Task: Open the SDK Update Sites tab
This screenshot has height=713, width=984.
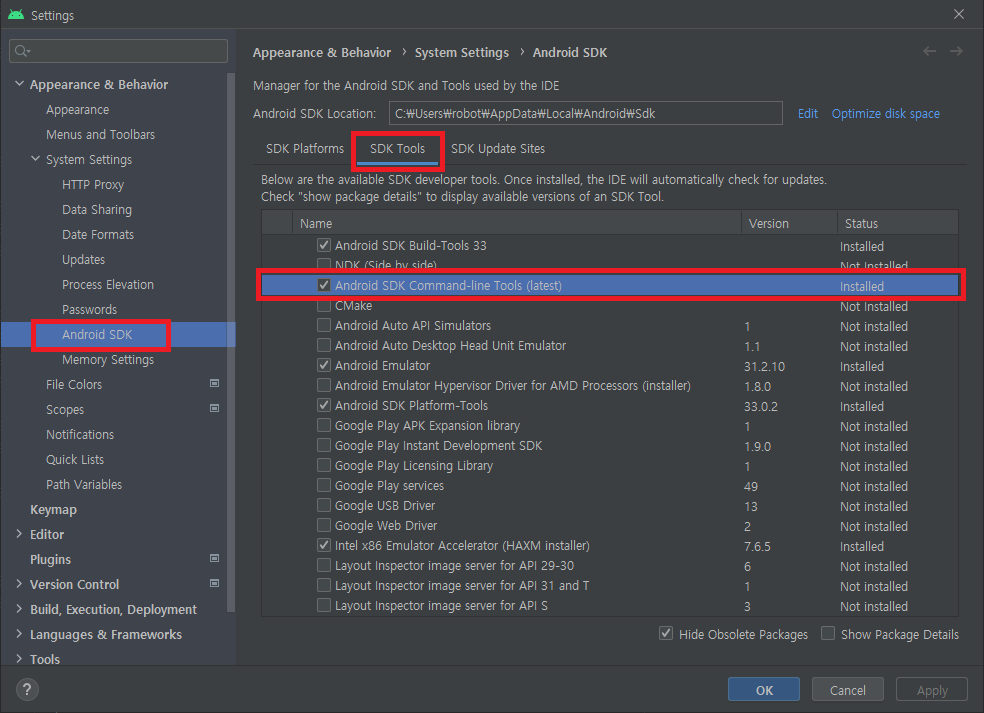Action: (x=498, y=149)
